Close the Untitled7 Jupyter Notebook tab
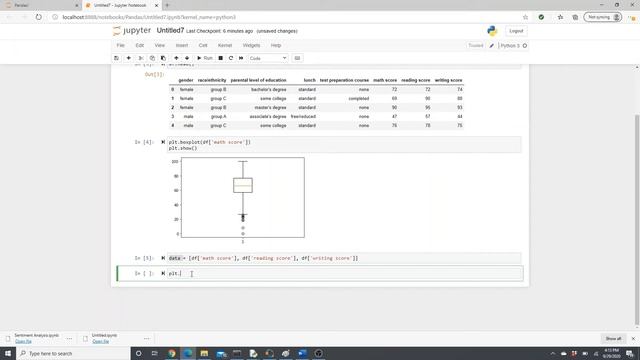 (156, 5)
